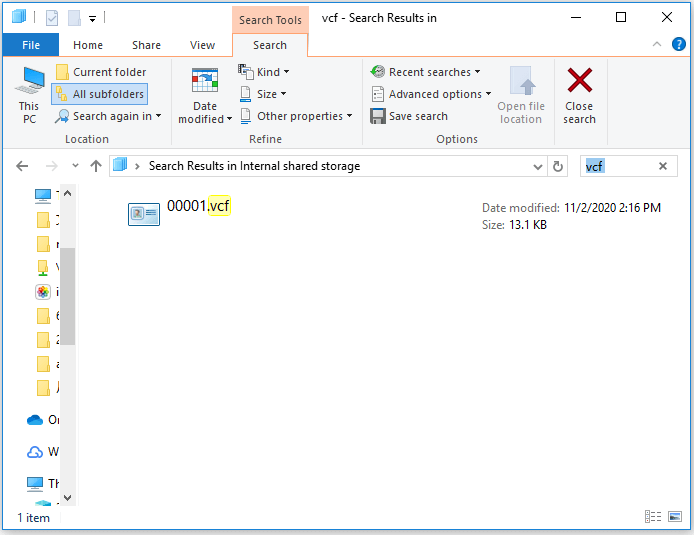694x535 pixels.
Task: Switch to details view layout
Action: click(x=653, y=517)
